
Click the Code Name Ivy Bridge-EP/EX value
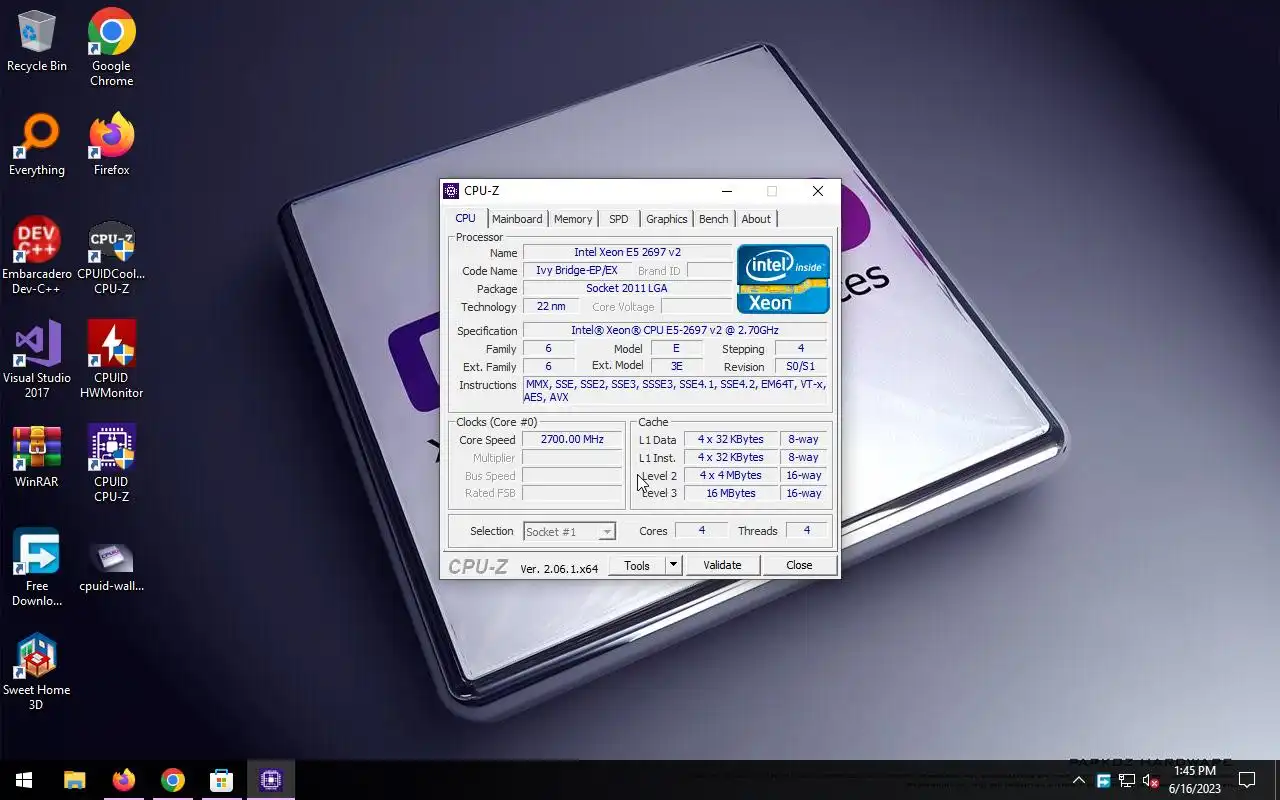[577, 271]
